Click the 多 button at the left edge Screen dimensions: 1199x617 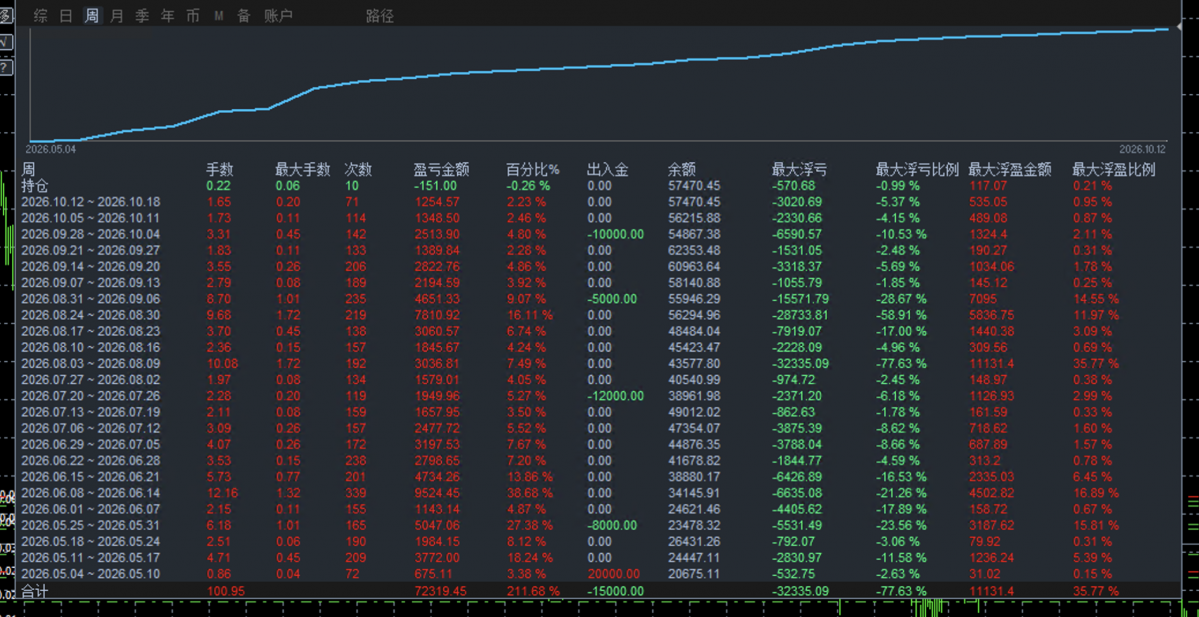pyautogui.click(x=5, y=15)
